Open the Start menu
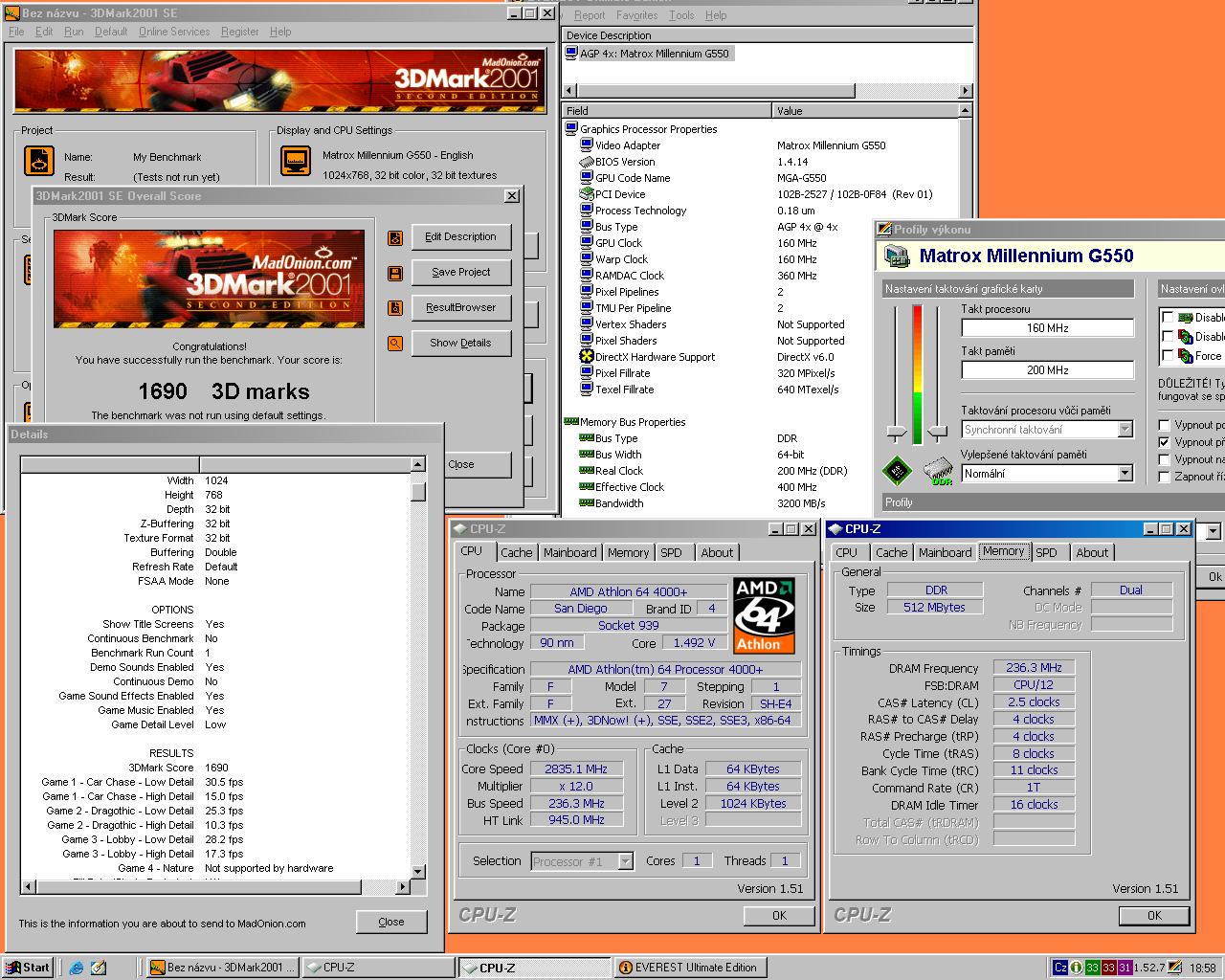1225x980 pixels. tap(28, 968)
